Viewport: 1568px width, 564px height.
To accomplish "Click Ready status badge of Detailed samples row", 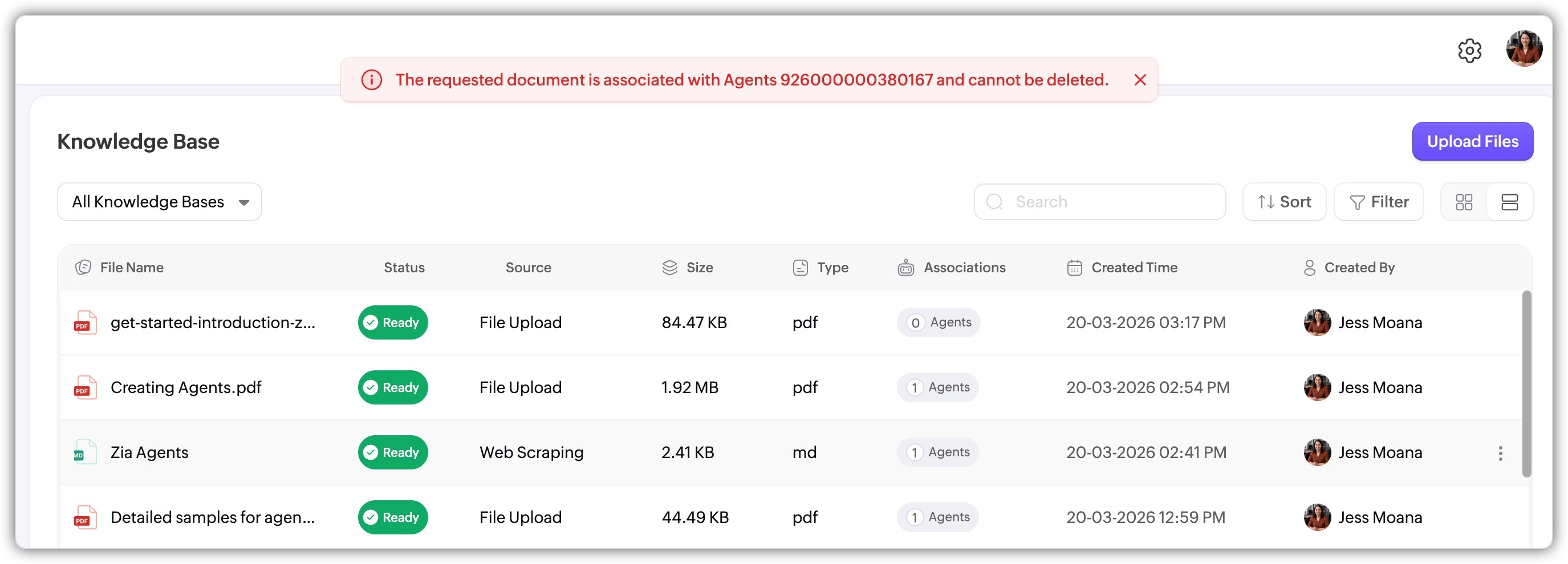I will (393, 517).
